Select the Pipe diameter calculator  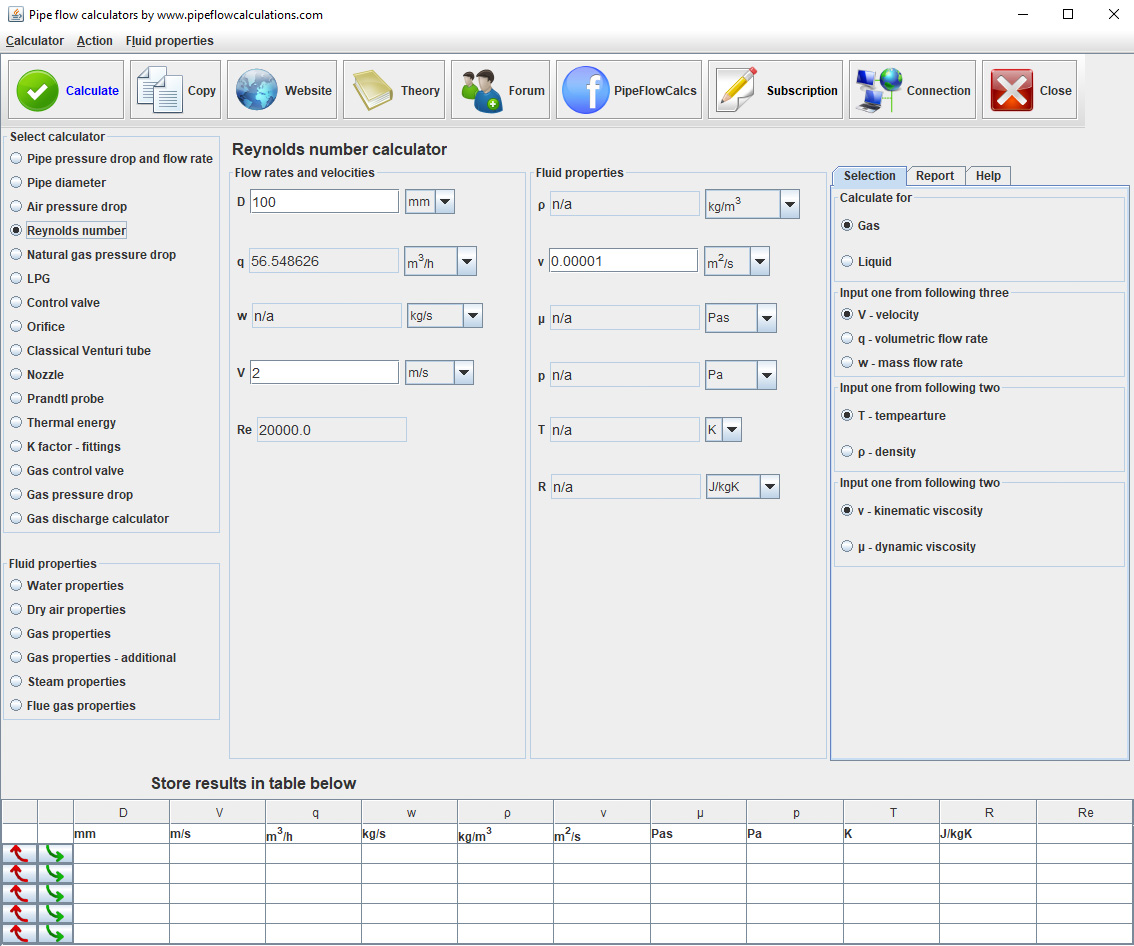[x=16, y=183]
